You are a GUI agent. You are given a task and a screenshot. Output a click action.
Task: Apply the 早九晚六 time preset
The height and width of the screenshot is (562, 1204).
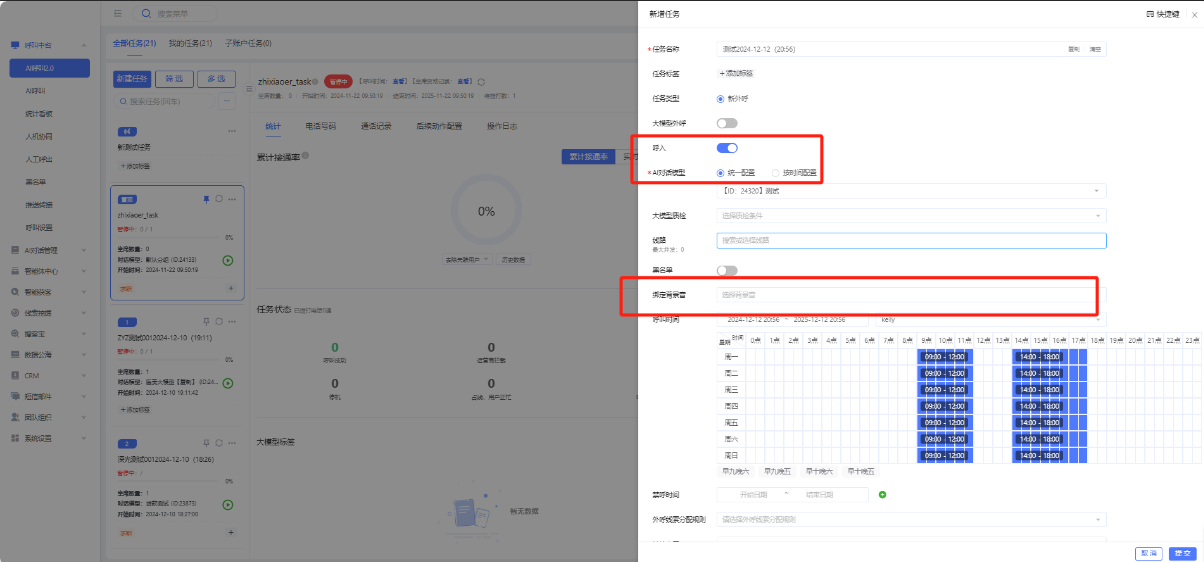(735, 471)
